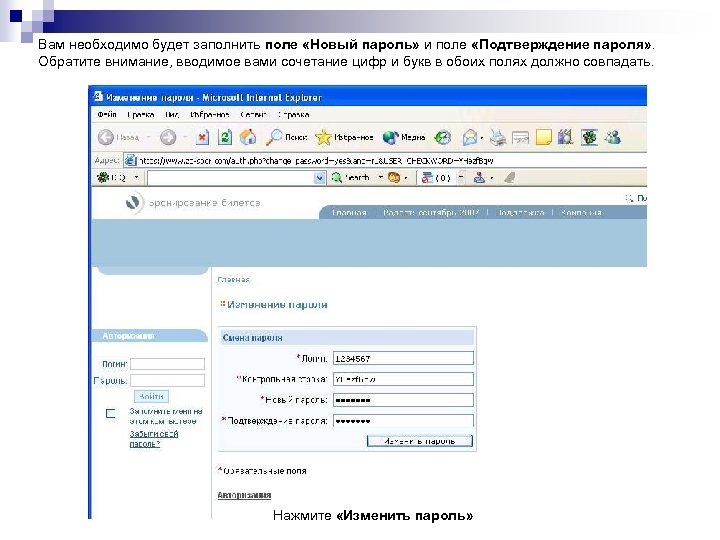Follow the 'Авторизация' link below the form
This screenshot has height=540, width=720.
[x=244, y=495]
